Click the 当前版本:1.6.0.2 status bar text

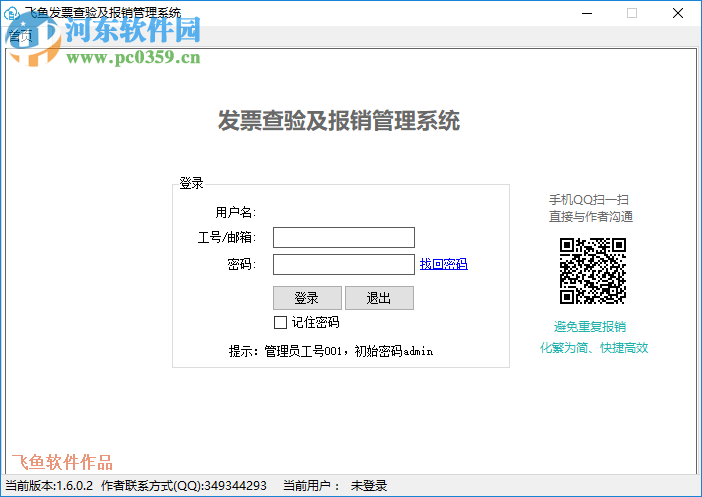point(49,486)
